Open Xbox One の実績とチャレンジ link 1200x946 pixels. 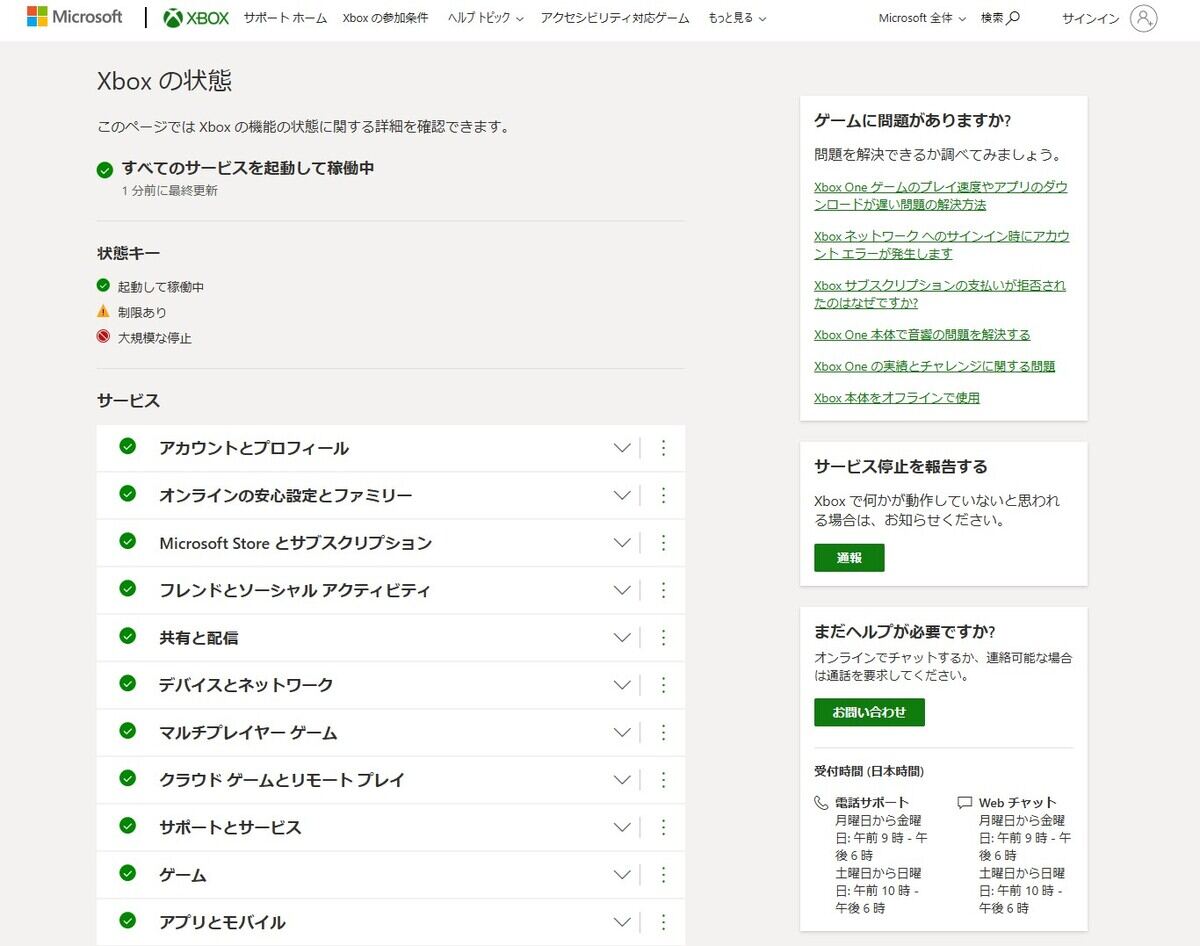[934, 366]
